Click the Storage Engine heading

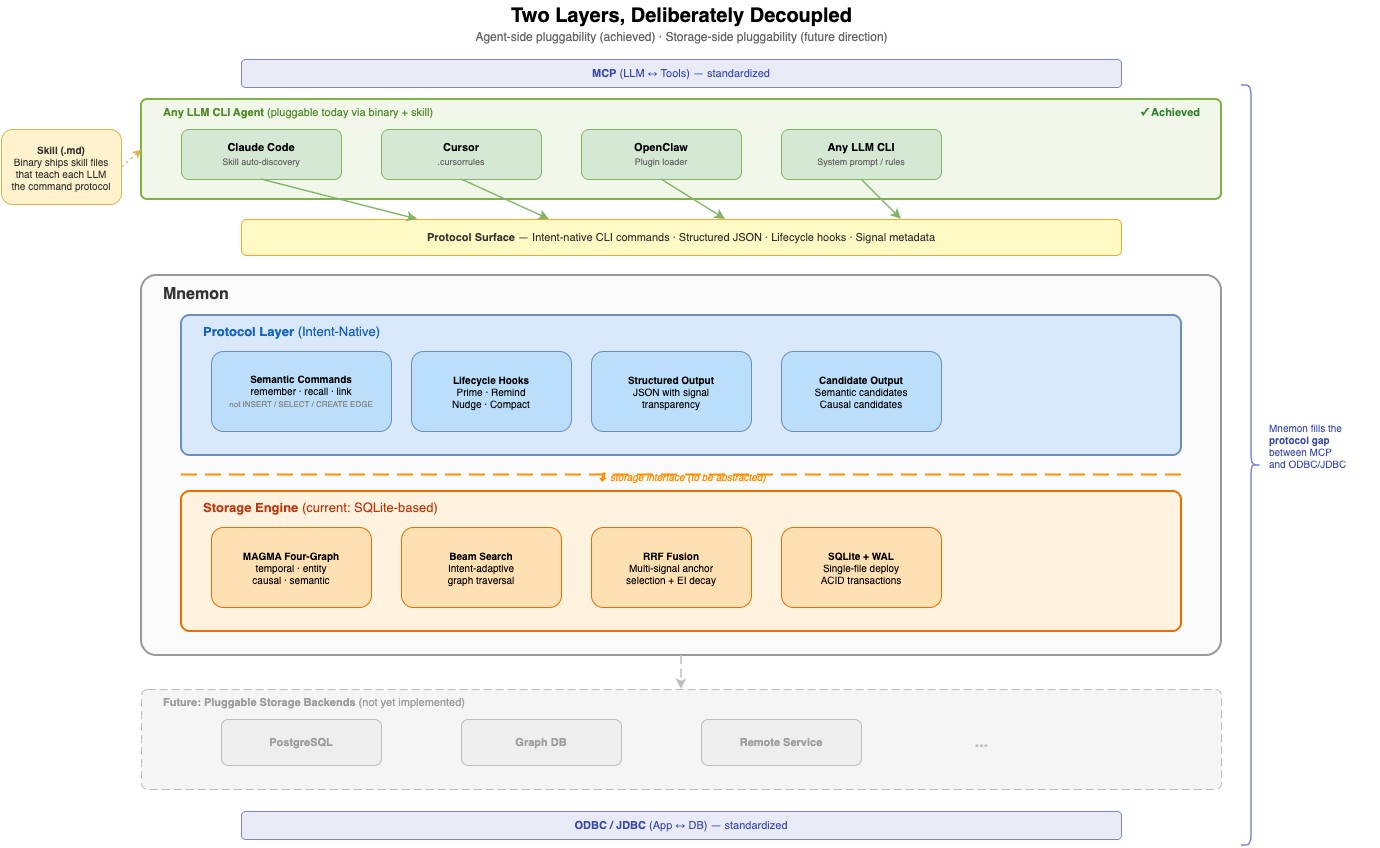[x=320, y=507]
